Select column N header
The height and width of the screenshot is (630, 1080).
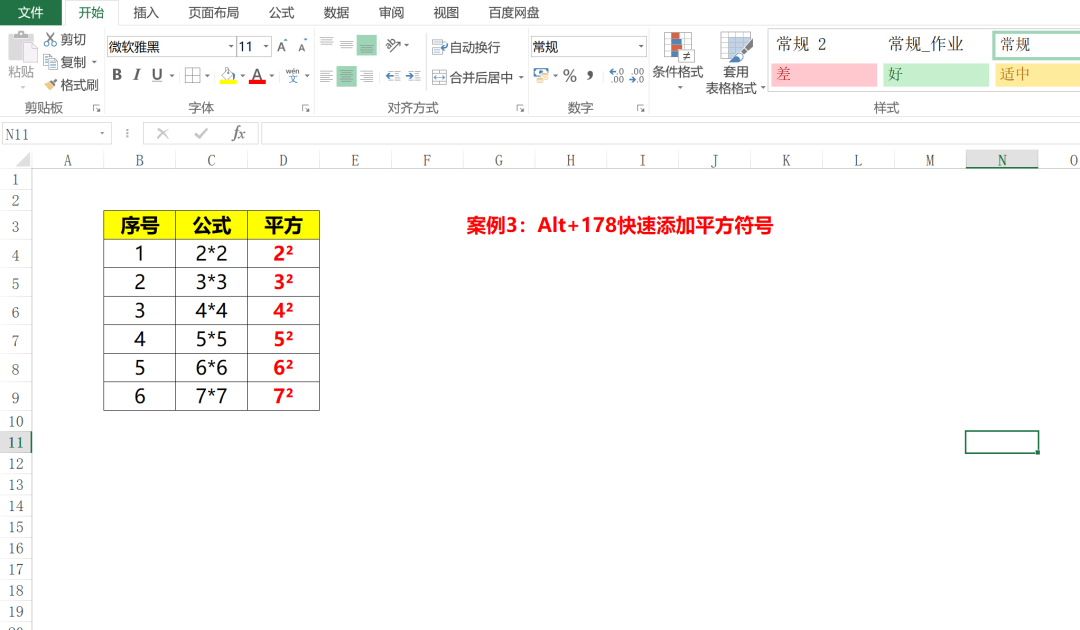(1001, 160)
